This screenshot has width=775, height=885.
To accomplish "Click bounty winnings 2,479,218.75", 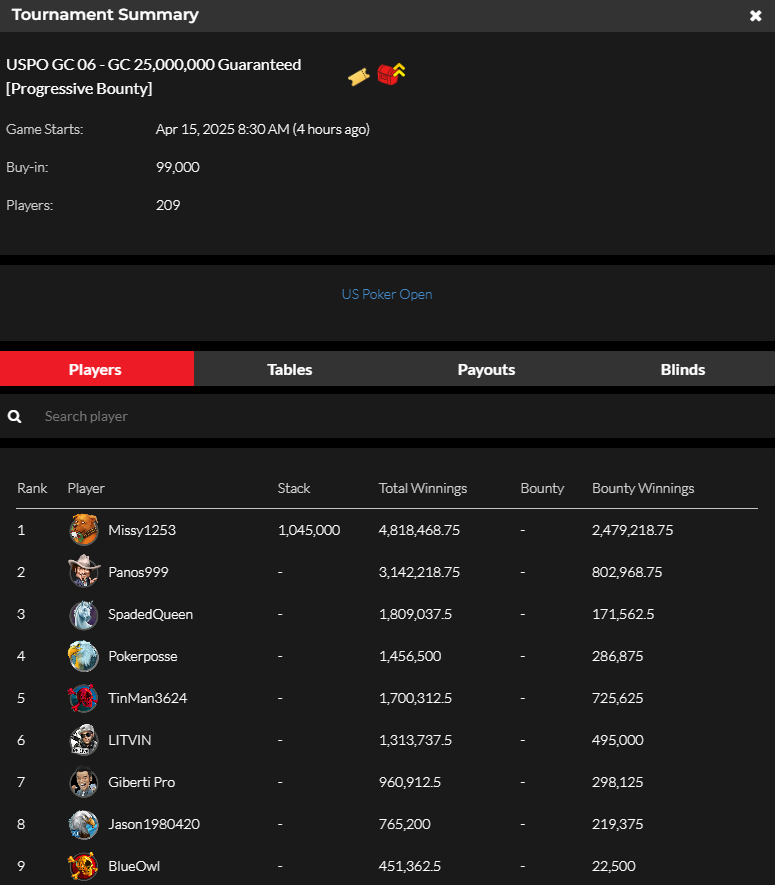I will click(632, 530).
